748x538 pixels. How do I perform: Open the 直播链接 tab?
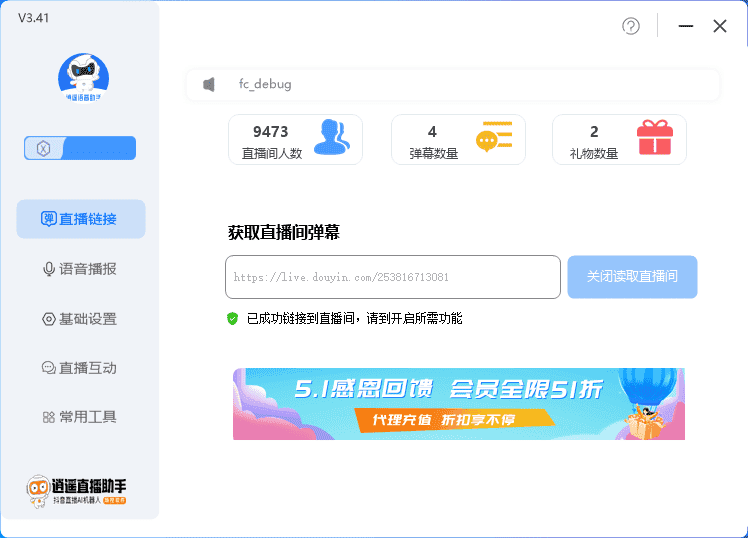pyautogui.click(x=80, y=219)
